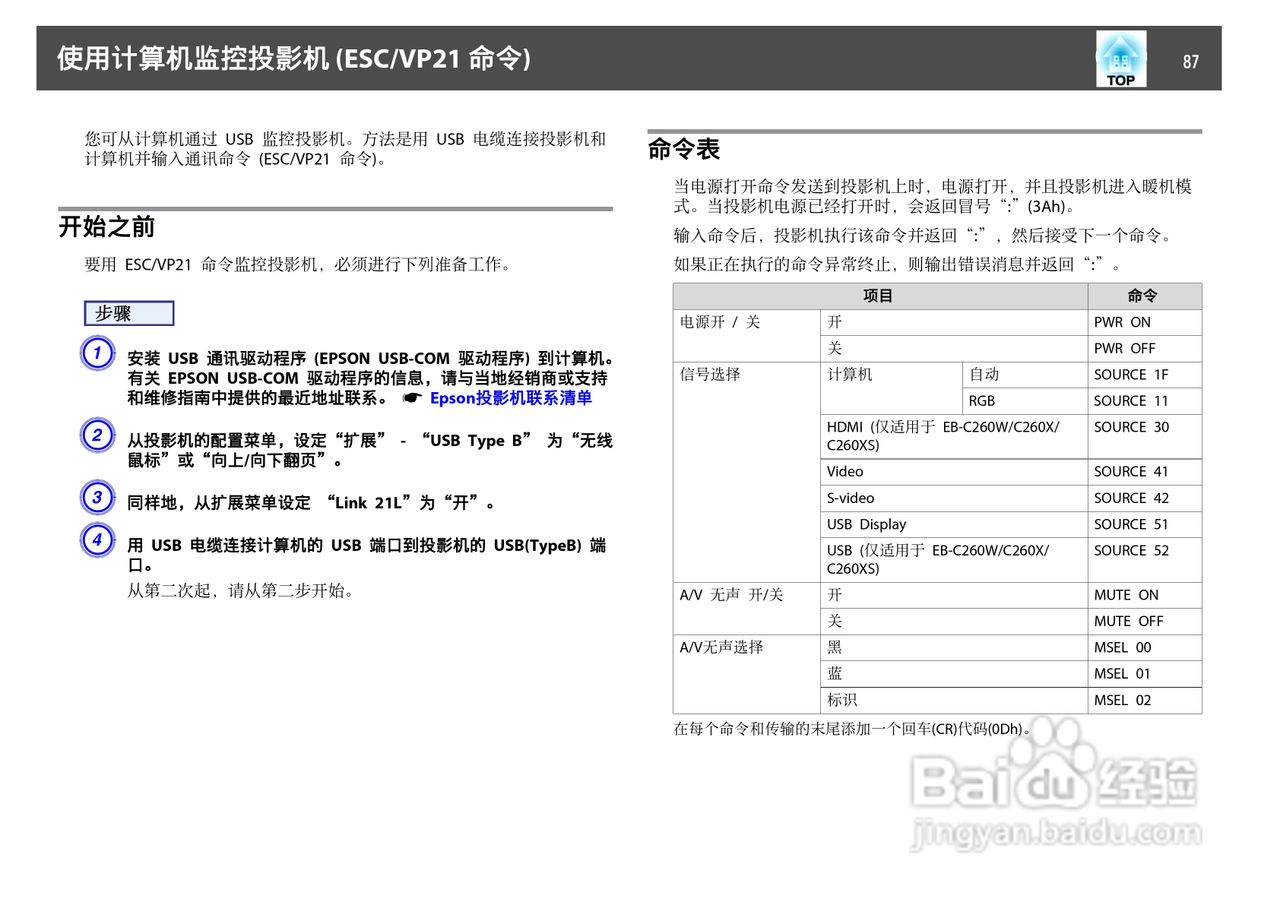The height and width of the screenshot is (905, 1280).
Task: Select the MSEL 00 command cell
Action: (x=1145, y=647)
